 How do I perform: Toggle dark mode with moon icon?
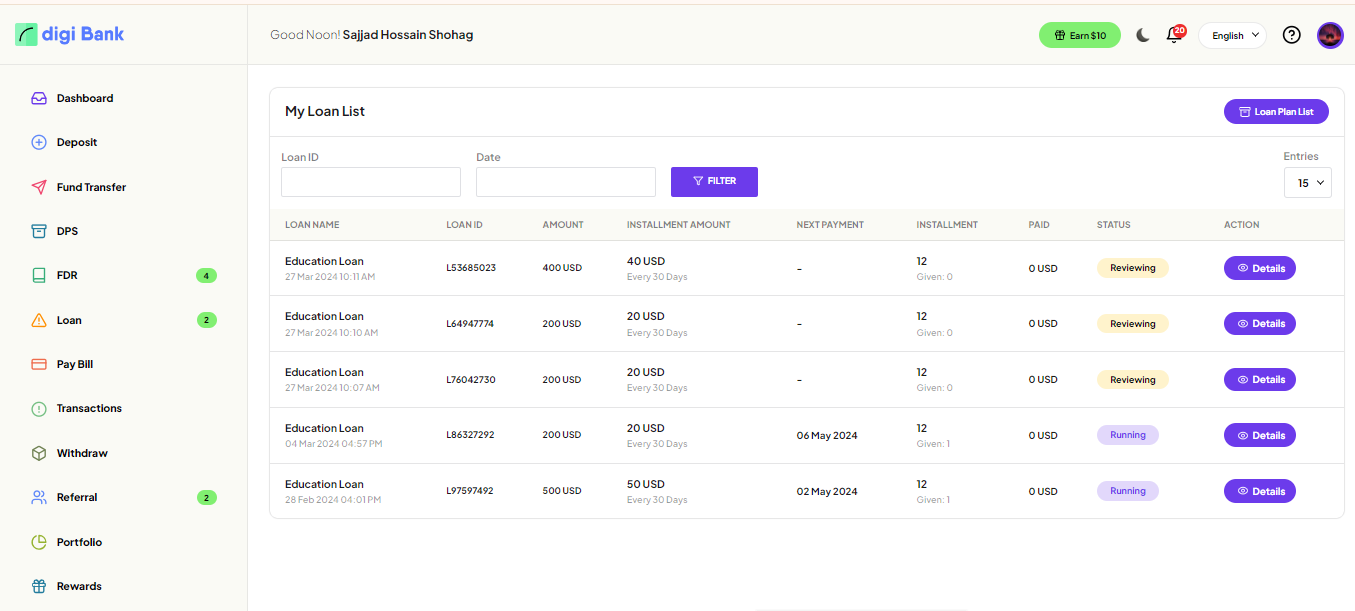1143,36
